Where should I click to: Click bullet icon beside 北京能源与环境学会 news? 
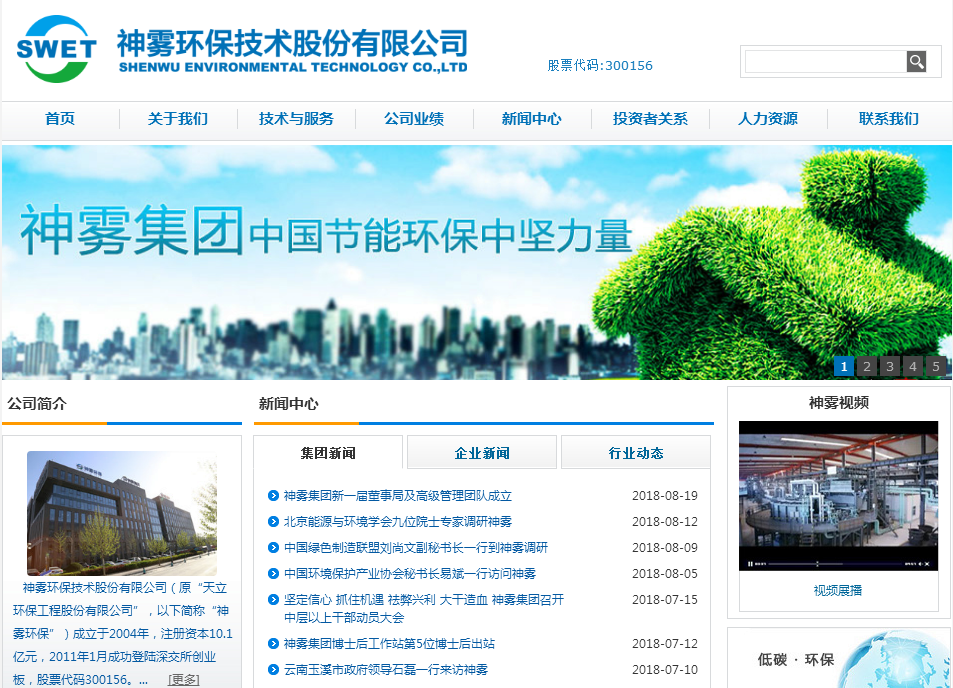[x=274, y=521]
